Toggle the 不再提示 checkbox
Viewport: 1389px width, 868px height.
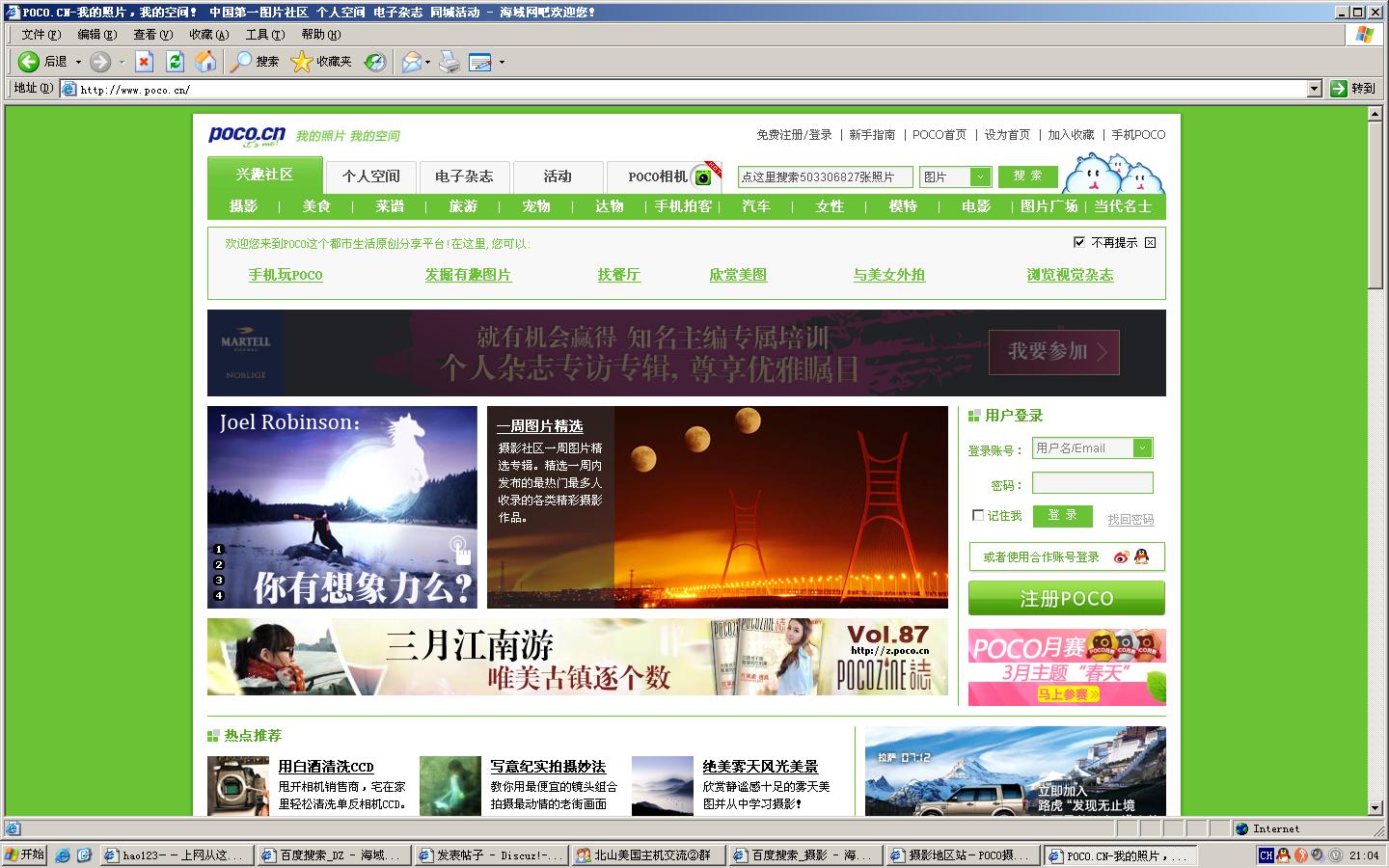tap(1079, 242)
